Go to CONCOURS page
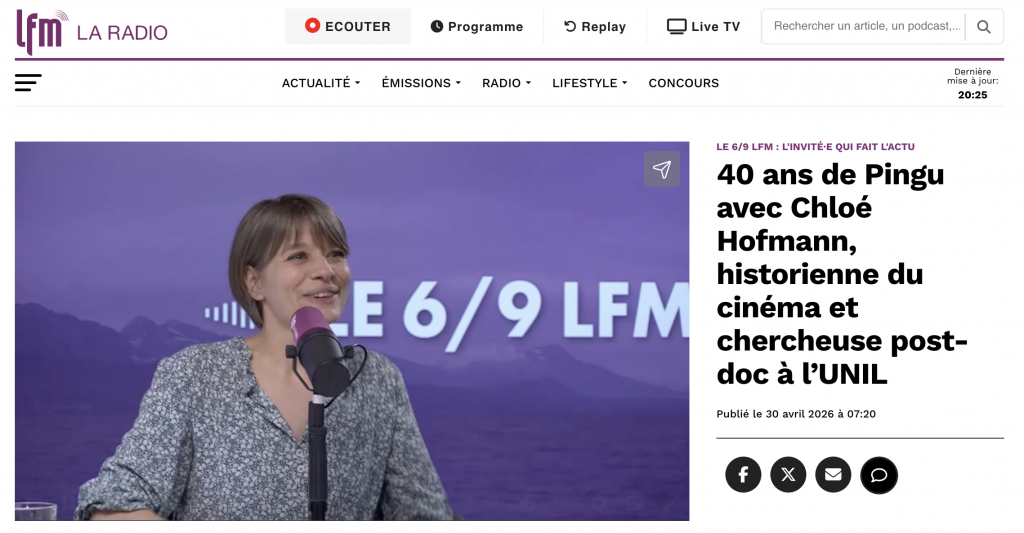Image resolution: width=1024 pixels, height=533 pixels. coord(684,83)
